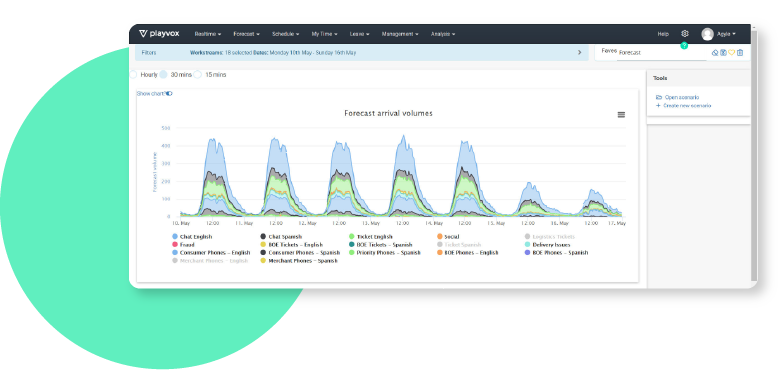Select the 15 mins interval radio

(x=197, y=74)
